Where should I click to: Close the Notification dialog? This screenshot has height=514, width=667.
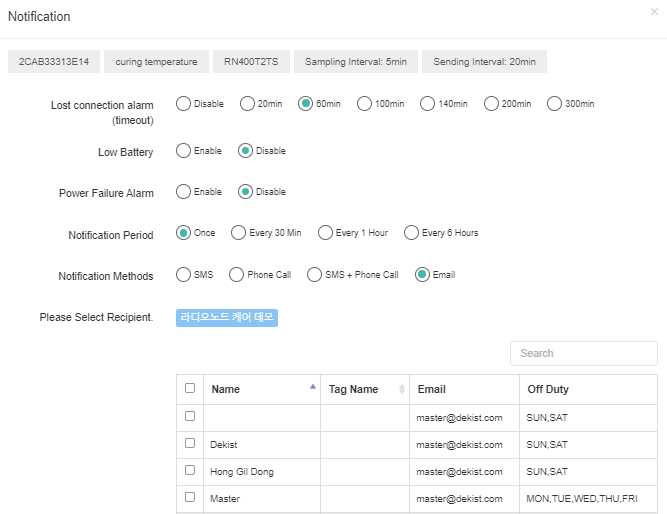pyautogui.click(x=654, y=12)
